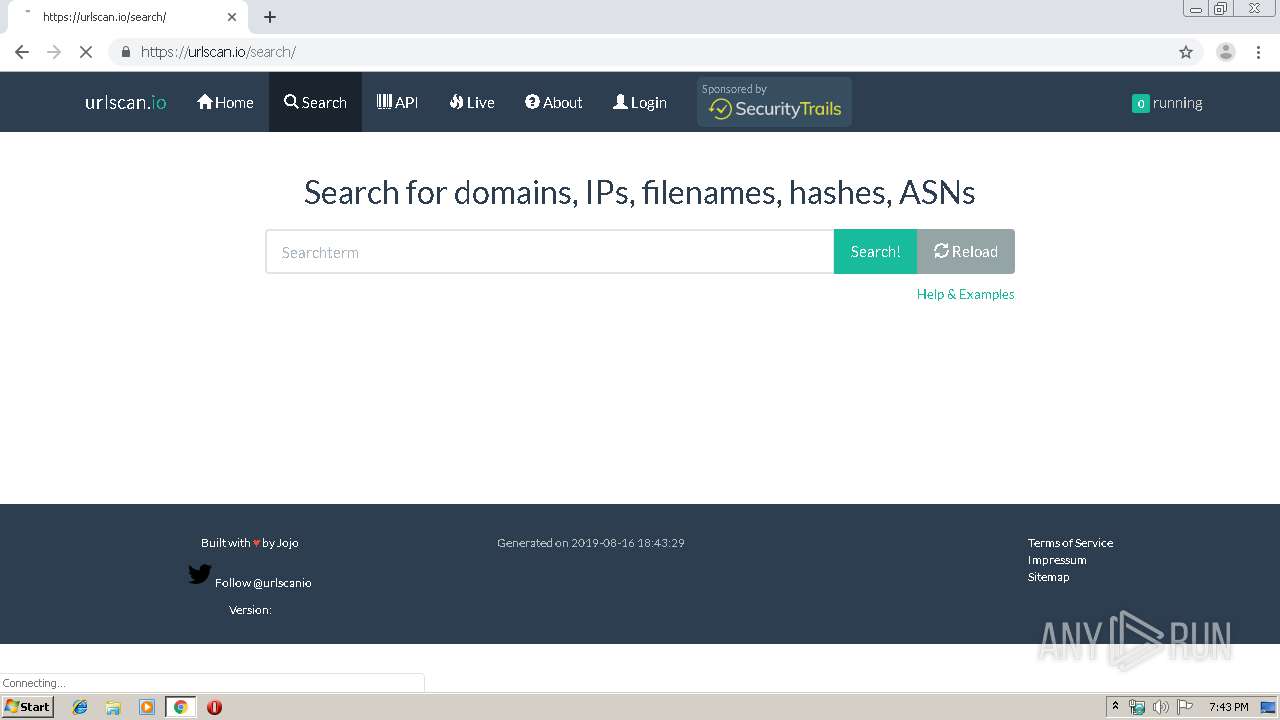This screenshot has height=720, width=1280.
Task: Click the taskbar clock 7:43 PM
Action: 1228,707
